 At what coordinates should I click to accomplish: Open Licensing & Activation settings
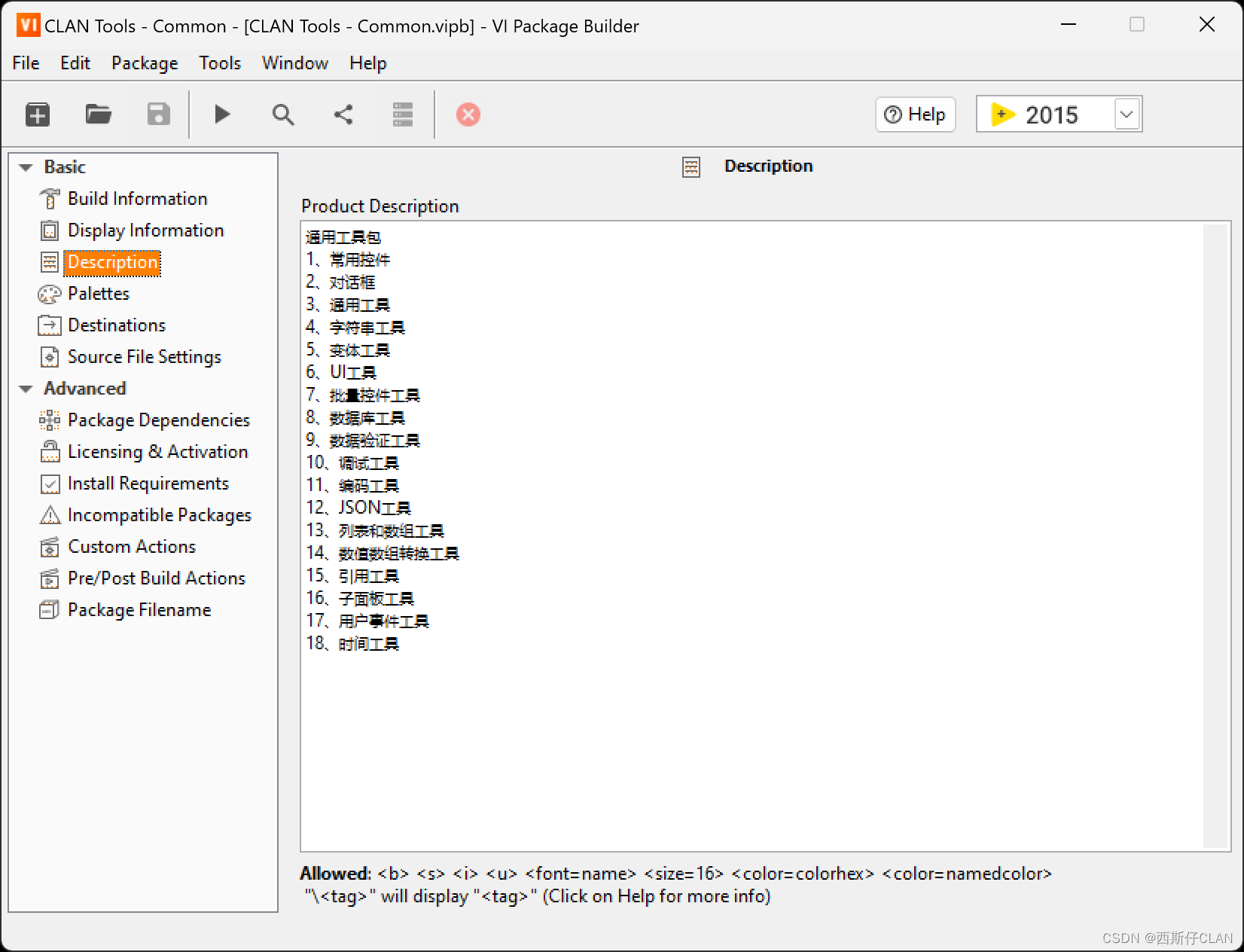(x=157, y=451)
